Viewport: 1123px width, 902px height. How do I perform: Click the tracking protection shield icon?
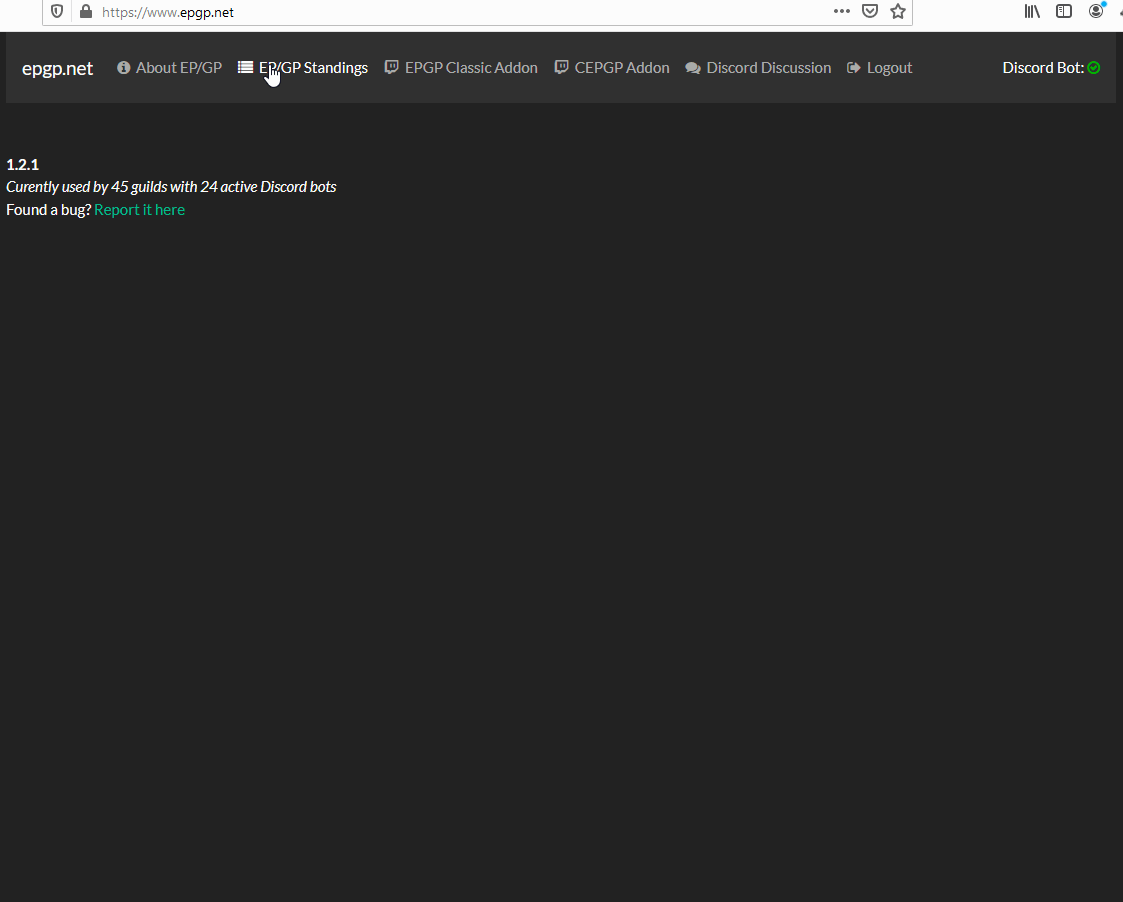pos(57,12)
